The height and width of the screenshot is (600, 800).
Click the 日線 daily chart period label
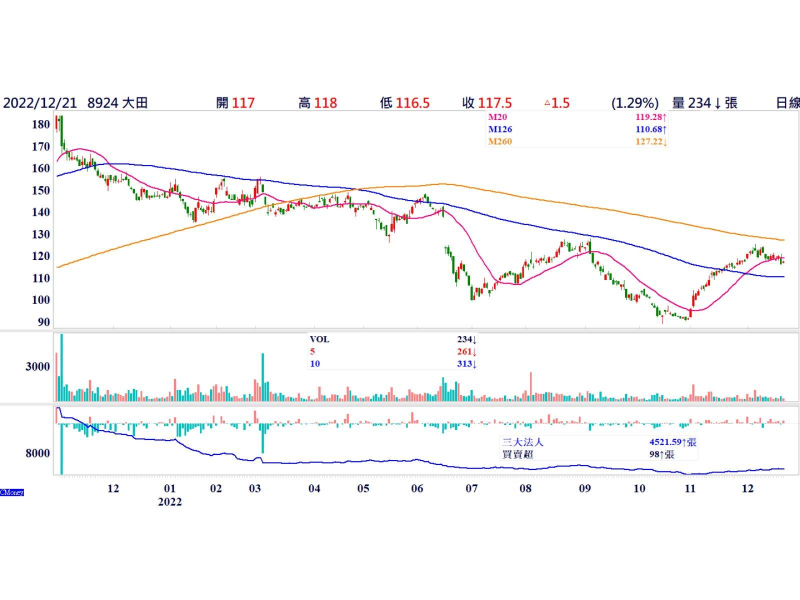(787, 103)
